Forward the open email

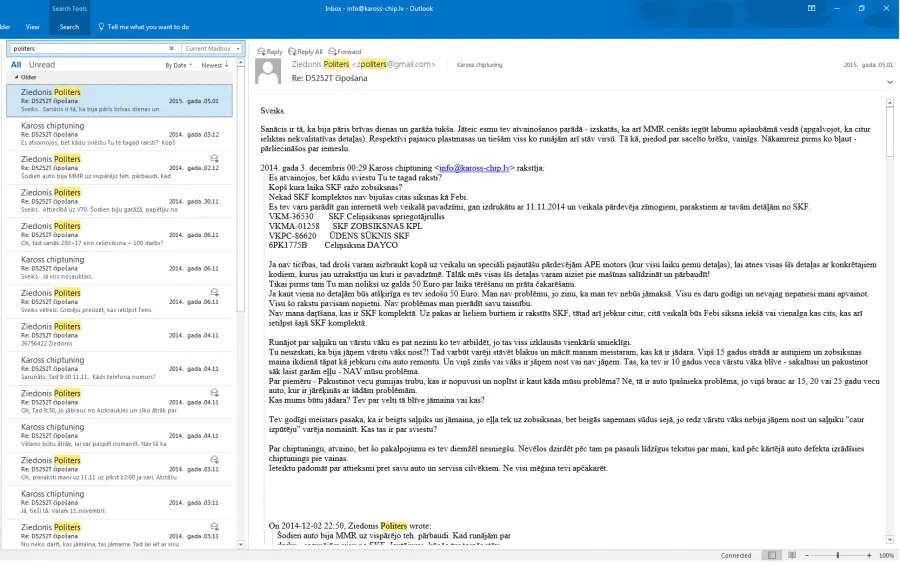click(x=344, y=52)
